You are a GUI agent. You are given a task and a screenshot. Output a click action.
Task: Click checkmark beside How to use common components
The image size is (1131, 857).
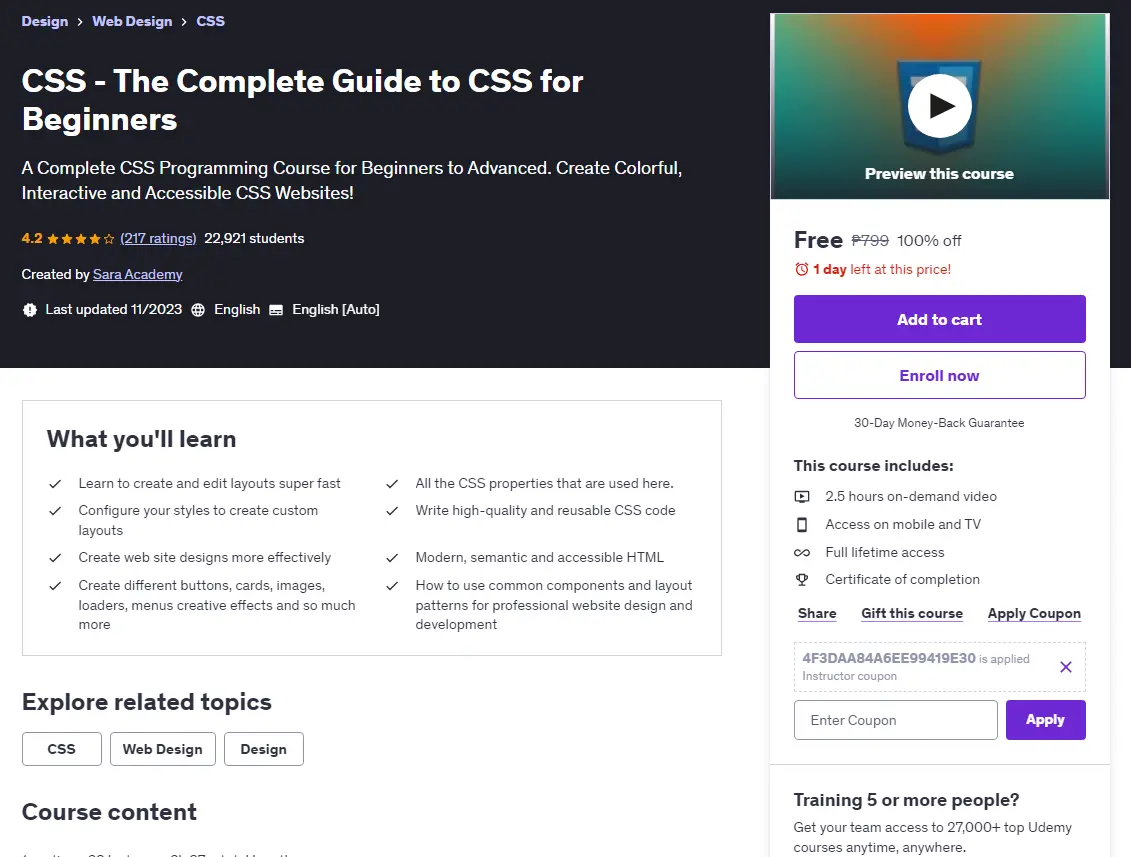click(392, 586)
